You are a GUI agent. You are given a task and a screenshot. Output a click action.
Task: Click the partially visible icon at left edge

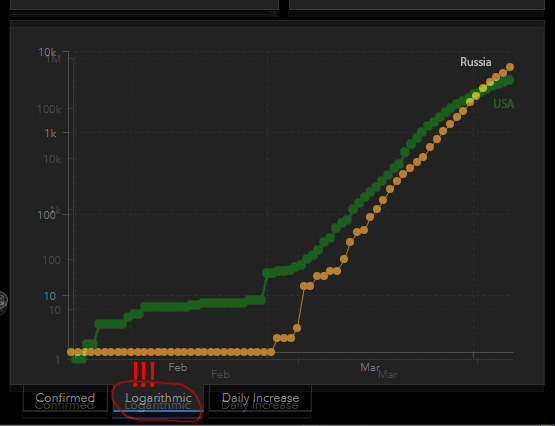click(2, 301)
